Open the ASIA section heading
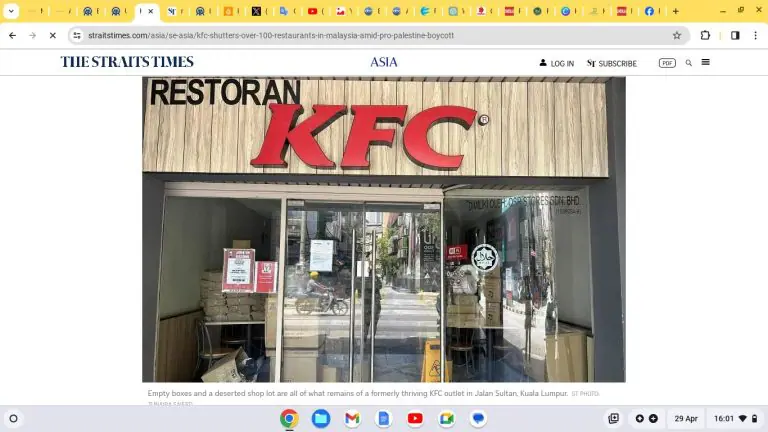Image resolution: width=768 pixels, height=432 pixels. [x=384, y=62]
